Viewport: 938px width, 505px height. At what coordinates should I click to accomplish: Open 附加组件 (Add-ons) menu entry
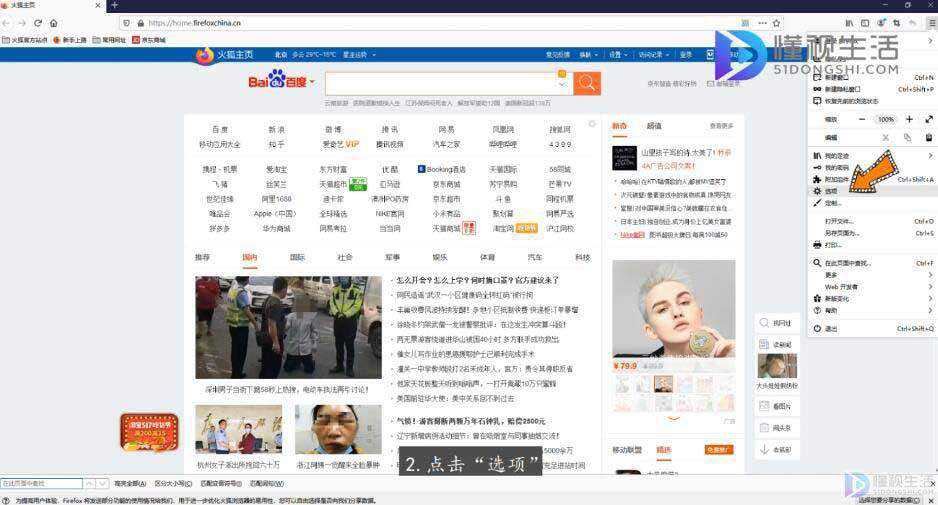872,179
